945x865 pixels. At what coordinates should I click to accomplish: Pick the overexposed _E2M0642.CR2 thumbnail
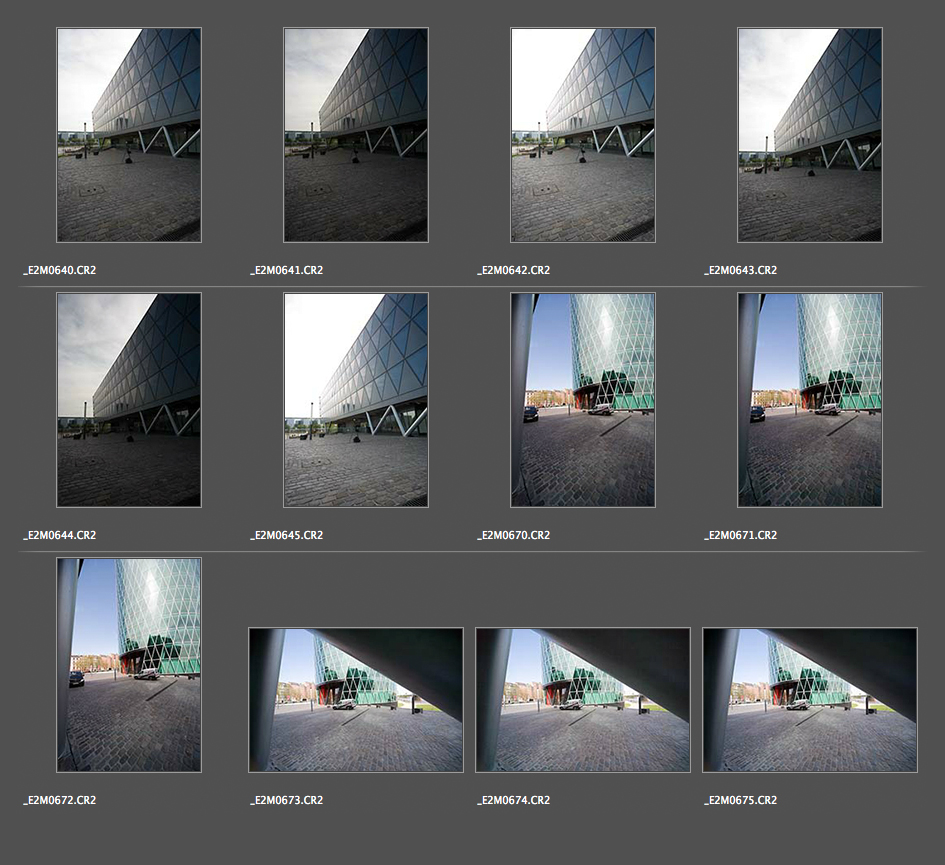pyautogui.click(x=583, y=135)
